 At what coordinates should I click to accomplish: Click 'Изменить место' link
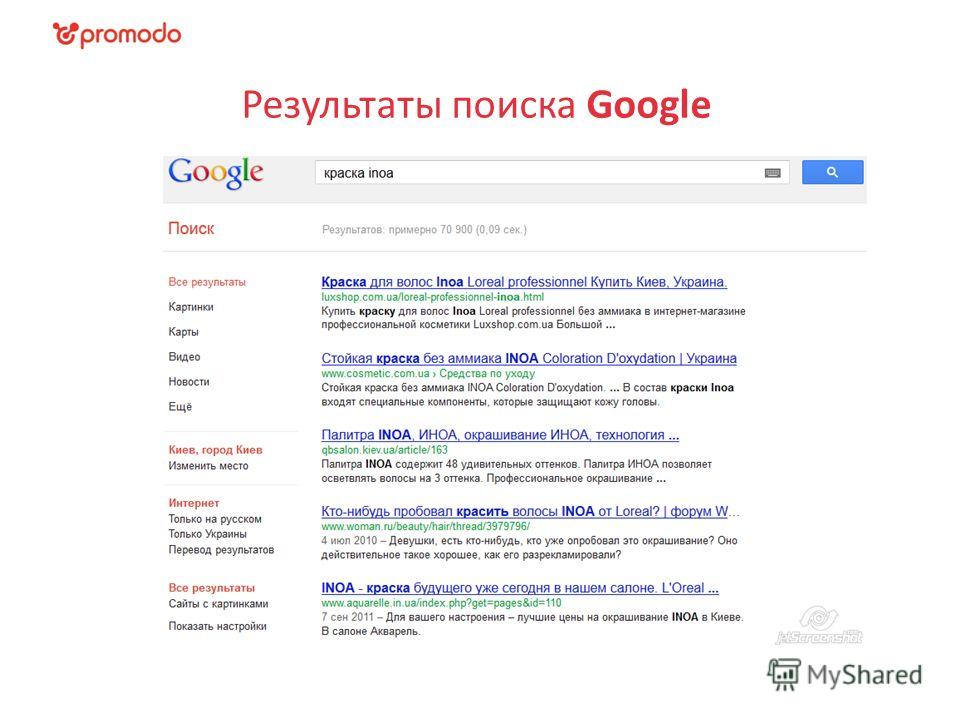tap(209, 466)
